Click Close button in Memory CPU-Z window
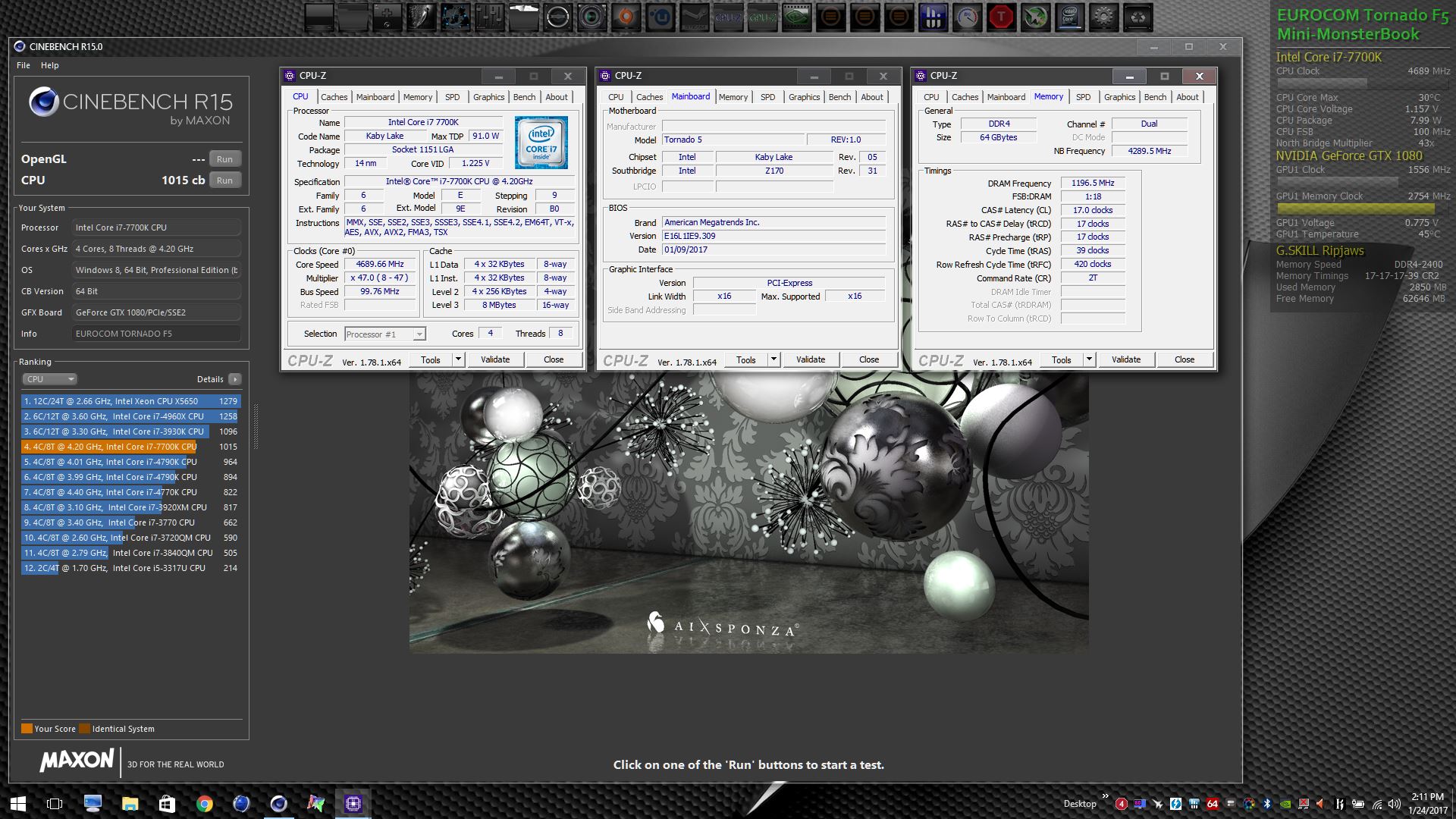The image size is (1456, 819). [1185, 359]
